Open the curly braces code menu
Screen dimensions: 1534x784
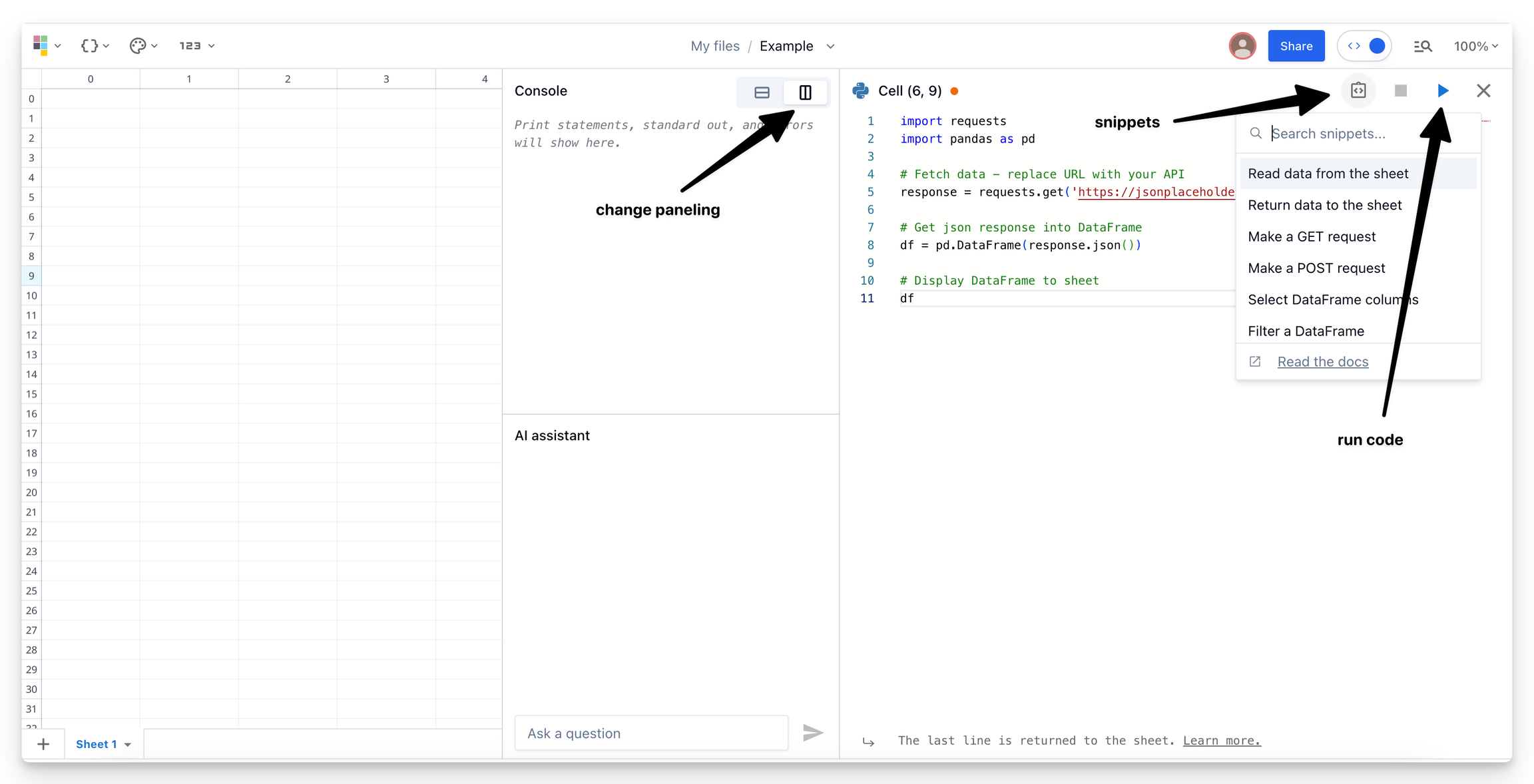(95, 46)
